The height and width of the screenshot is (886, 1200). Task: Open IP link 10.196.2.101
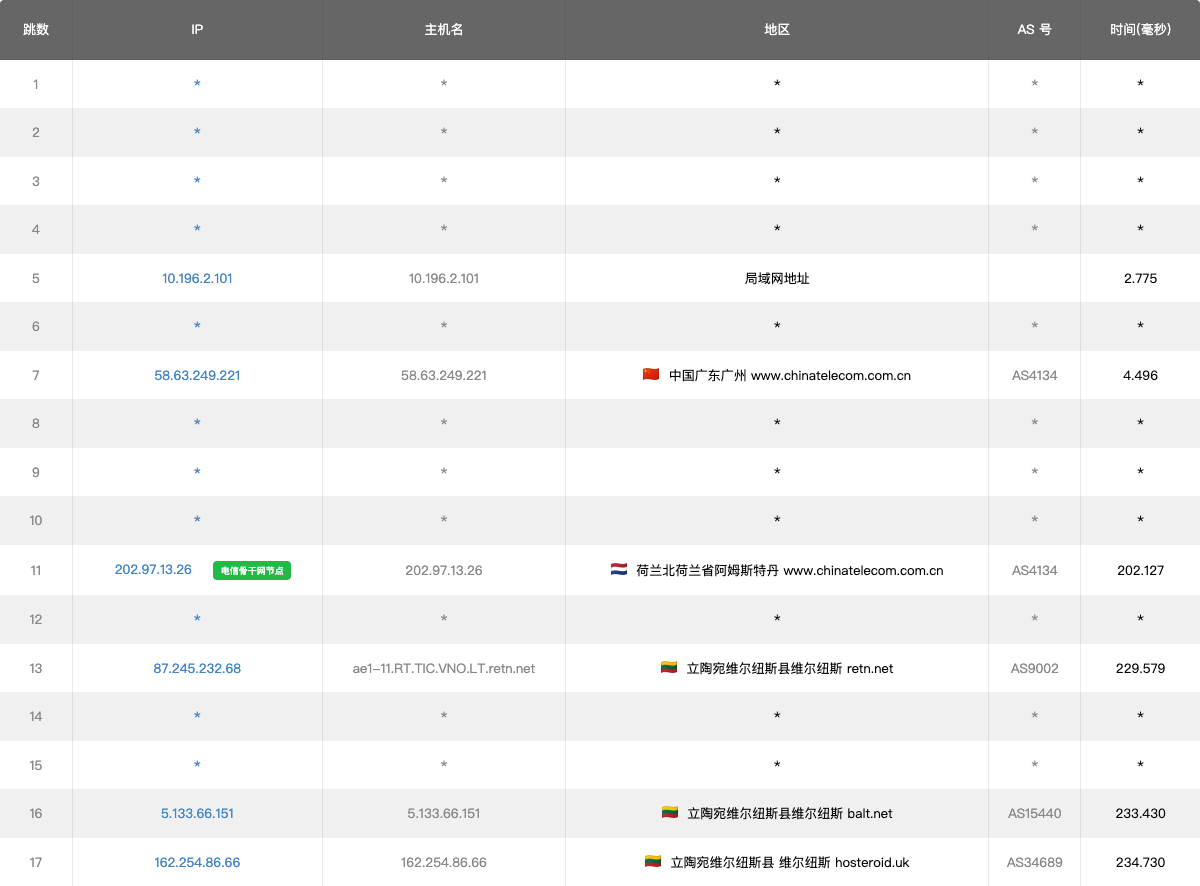click(197, 278)
